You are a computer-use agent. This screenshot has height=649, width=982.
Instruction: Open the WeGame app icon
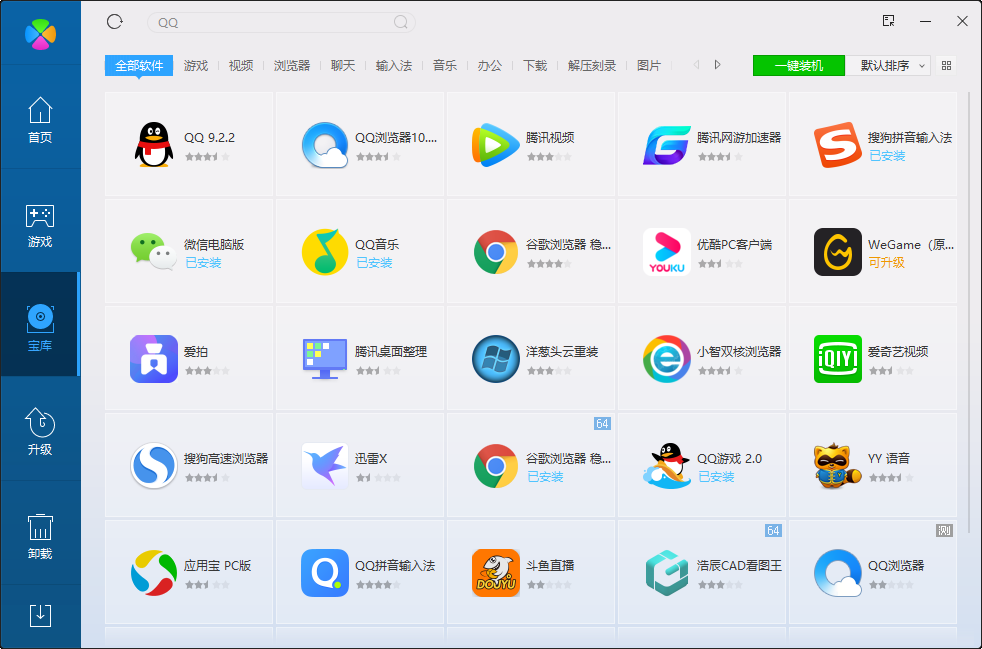(x=837, y=252)
